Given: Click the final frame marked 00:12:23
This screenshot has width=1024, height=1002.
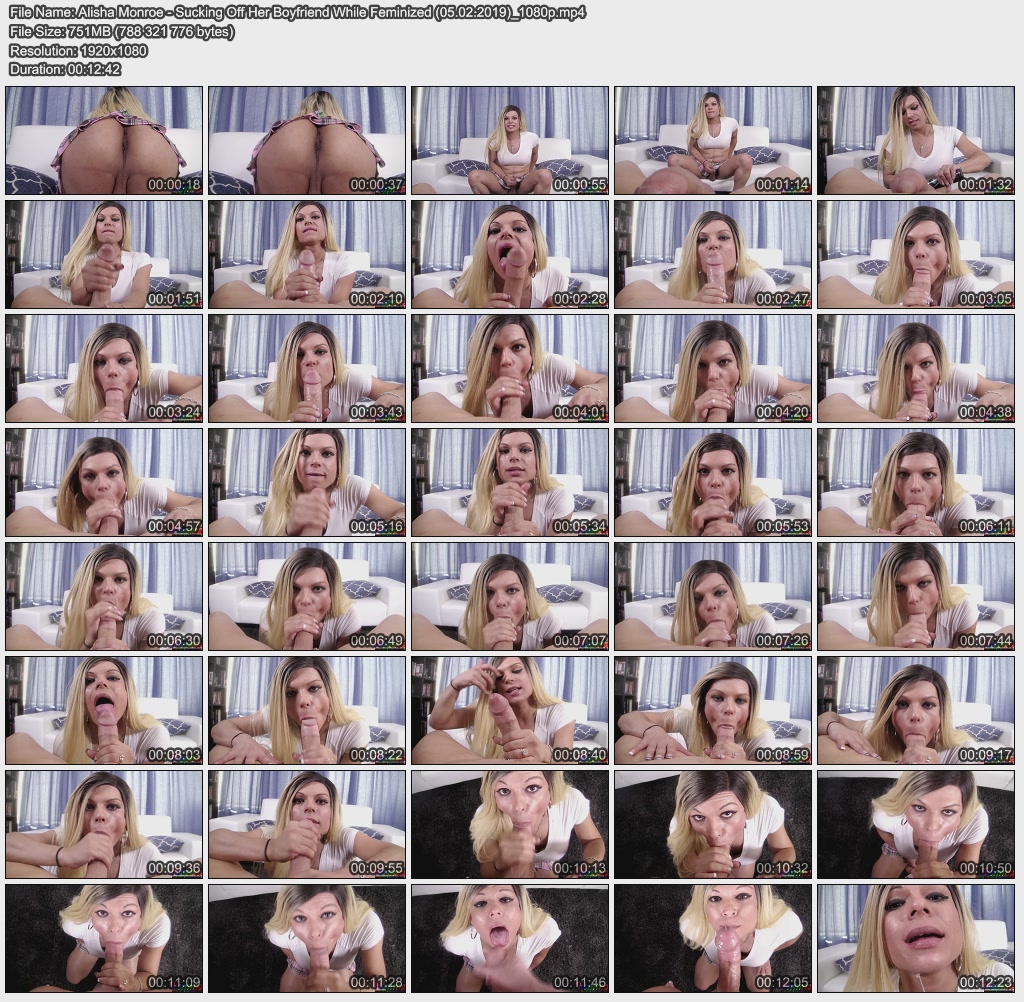Looking at the screenshot, I should 915,939.
